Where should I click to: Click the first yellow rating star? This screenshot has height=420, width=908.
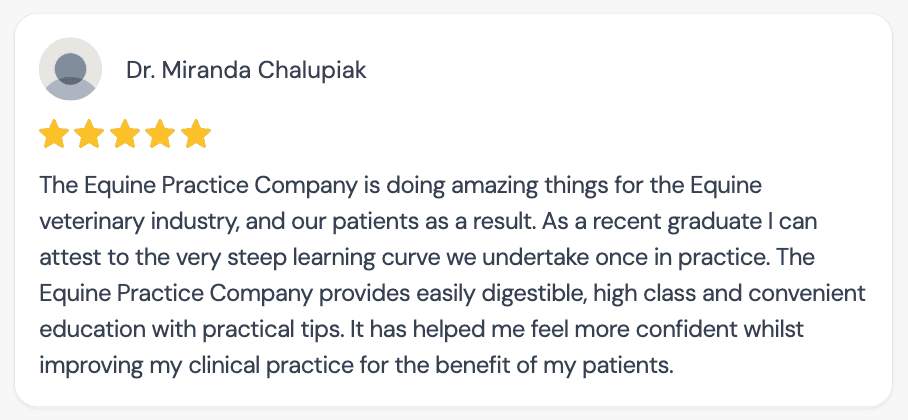[54, 134]
